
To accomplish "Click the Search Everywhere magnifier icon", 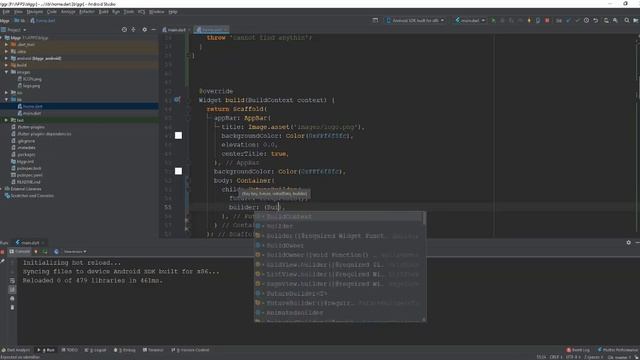I will [627, 20].
